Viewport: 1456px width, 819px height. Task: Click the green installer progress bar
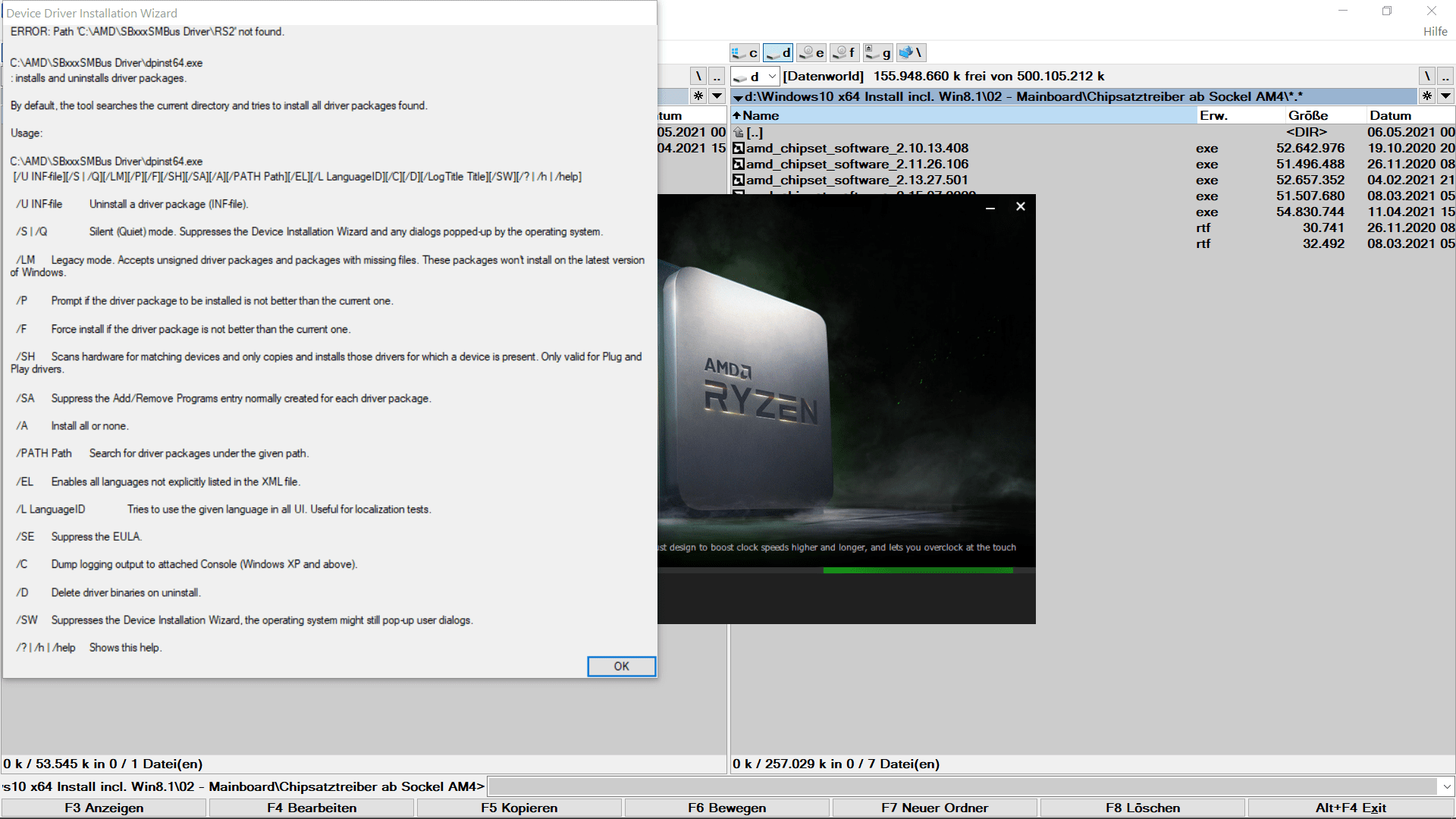(918, 570)
